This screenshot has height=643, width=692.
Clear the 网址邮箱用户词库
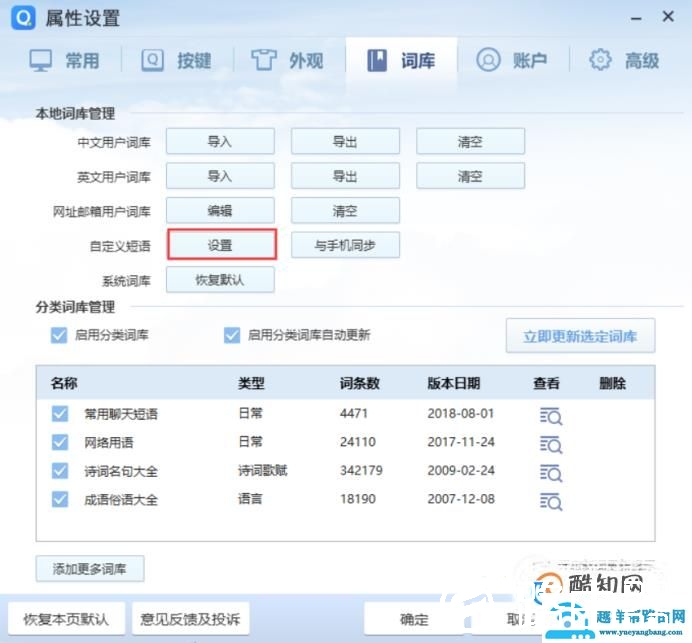(345, 210)
